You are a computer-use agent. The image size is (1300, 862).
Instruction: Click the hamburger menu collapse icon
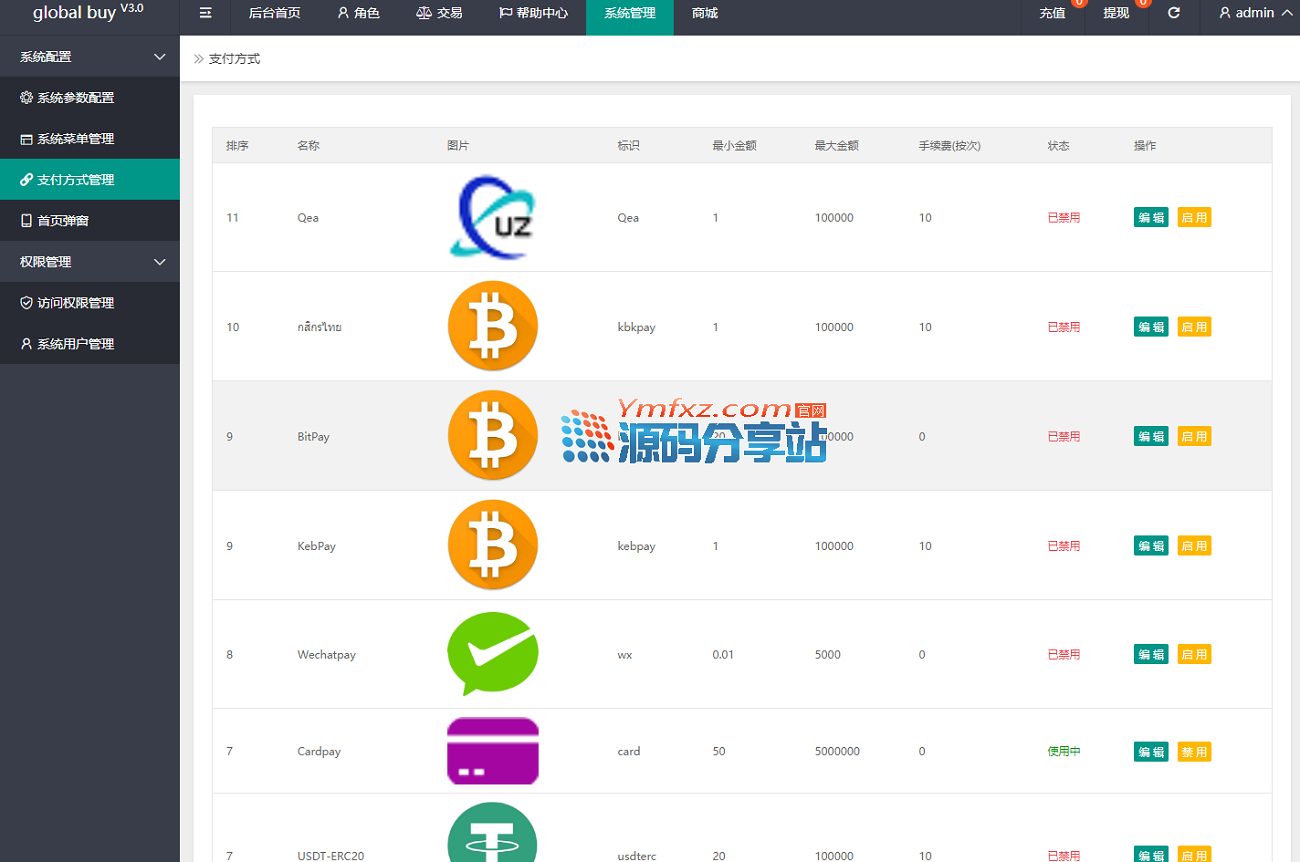(205, 13)
